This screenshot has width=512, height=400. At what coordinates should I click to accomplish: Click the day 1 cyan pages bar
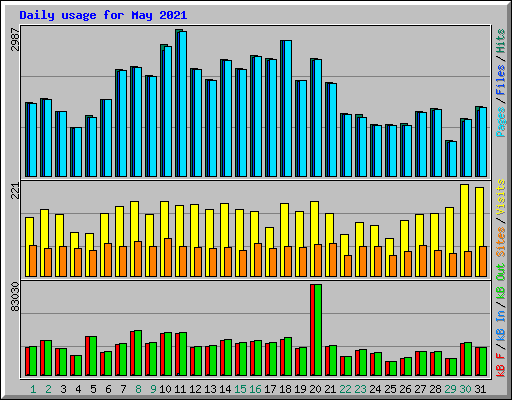click(x=32, y=140)
